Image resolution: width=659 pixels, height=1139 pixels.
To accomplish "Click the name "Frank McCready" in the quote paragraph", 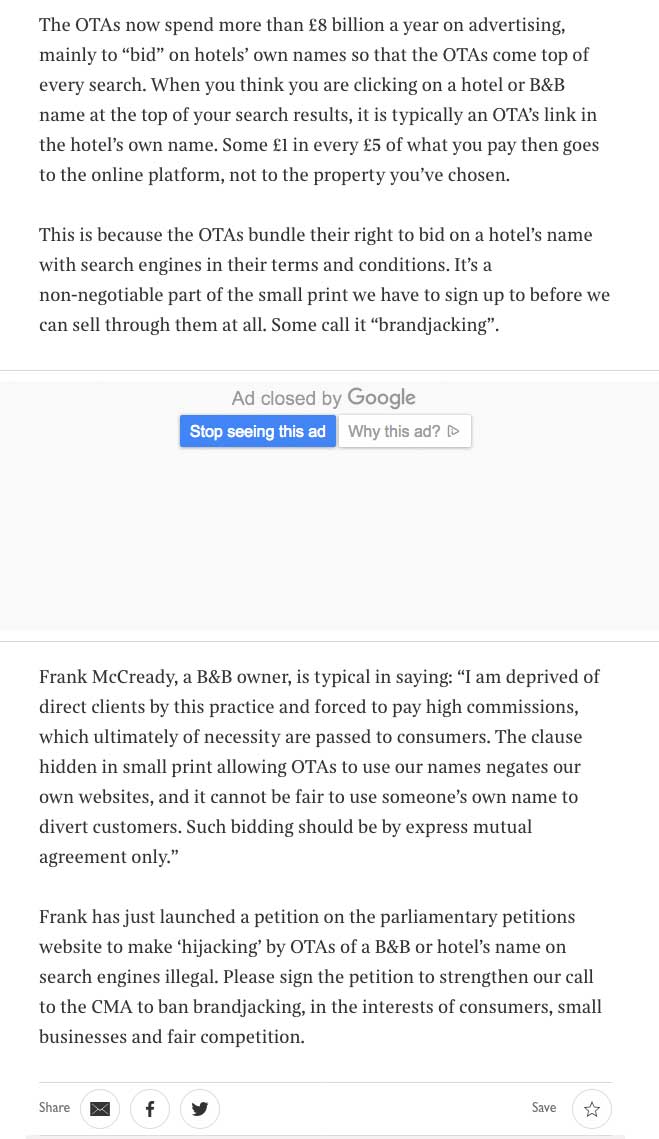I will coord(108,677).
